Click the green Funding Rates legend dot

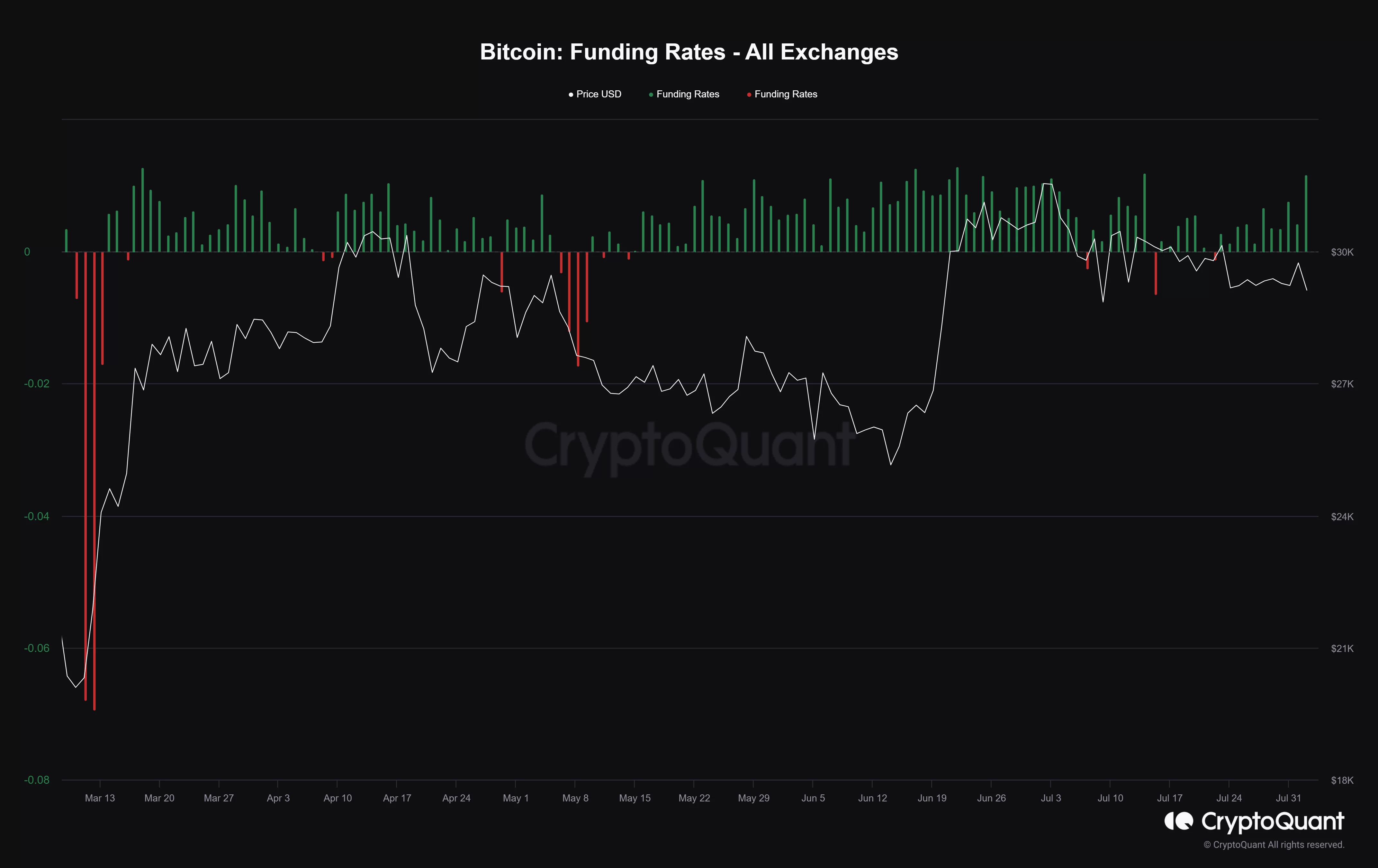(651, 95)
